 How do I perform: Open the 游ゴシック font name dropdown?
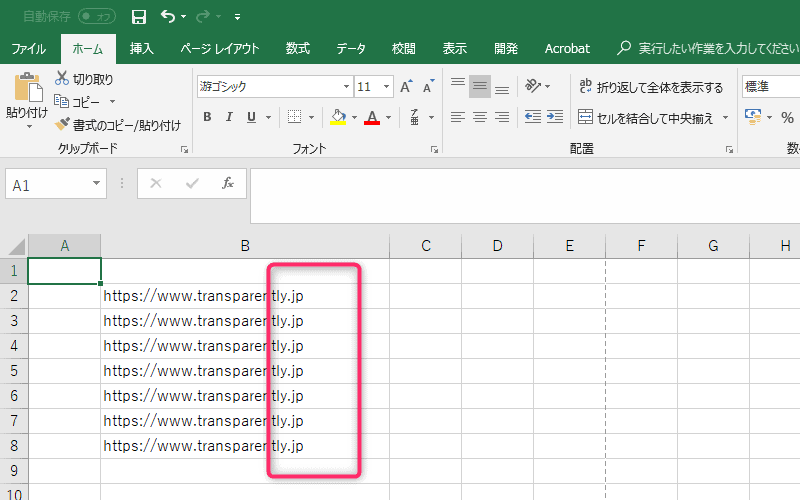click(346, 87)
